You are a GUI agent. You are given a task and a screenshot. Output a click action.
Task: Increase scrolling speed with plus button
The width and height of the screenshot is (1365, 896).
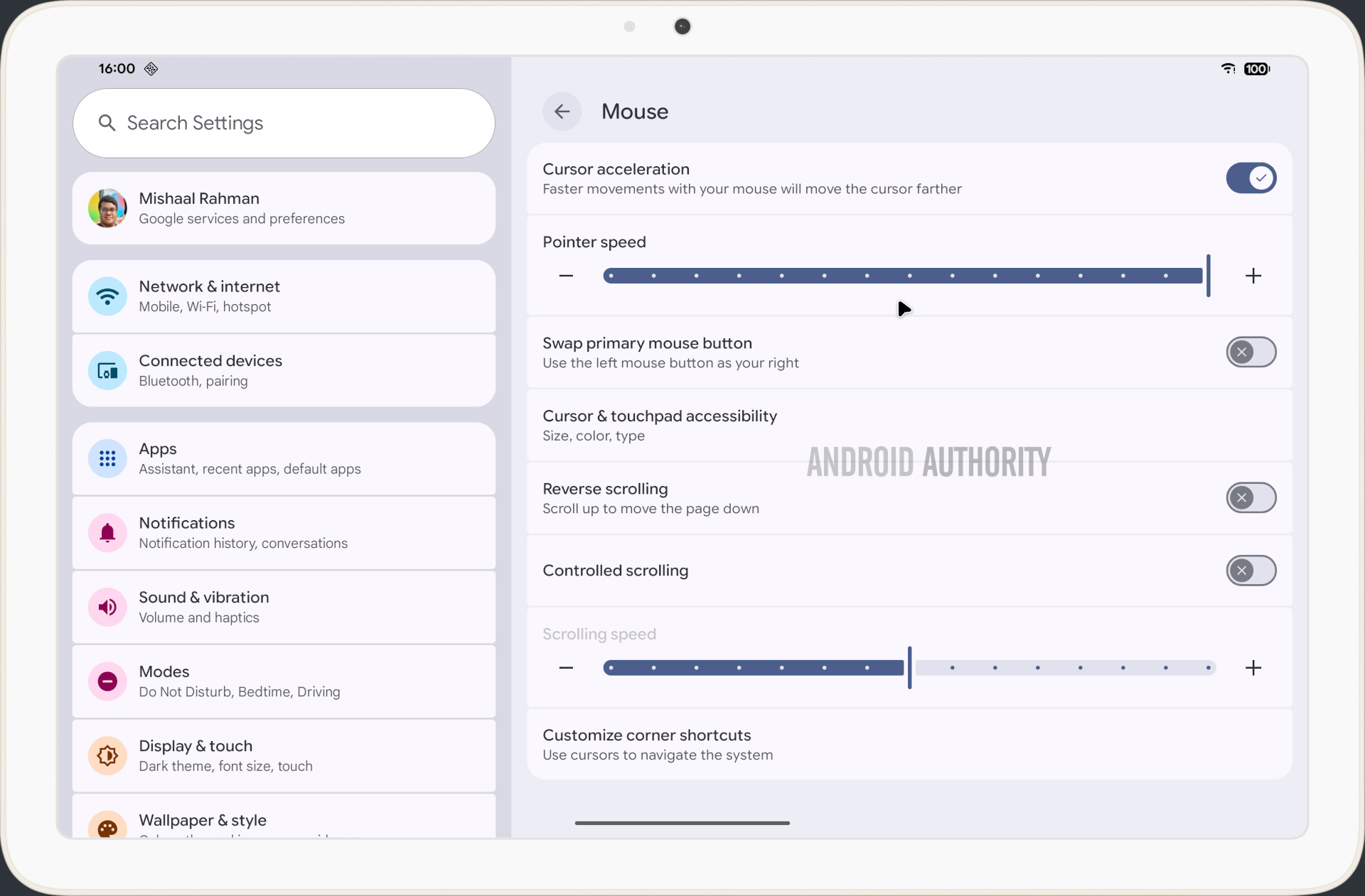point(1253,668)
